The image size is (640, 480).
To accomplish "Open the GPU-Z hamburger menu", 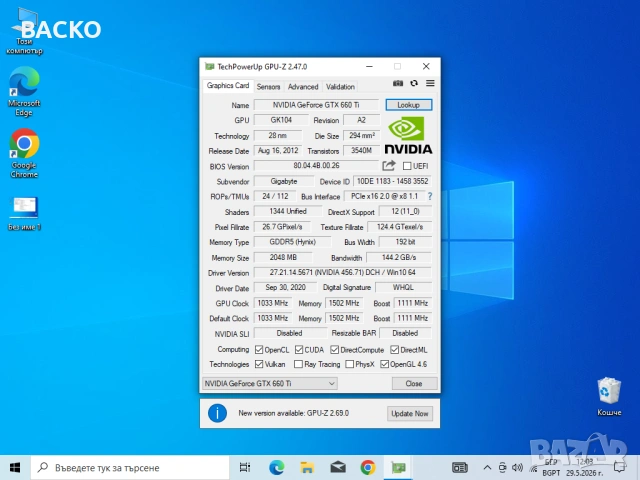I will (x=430, y=83).
